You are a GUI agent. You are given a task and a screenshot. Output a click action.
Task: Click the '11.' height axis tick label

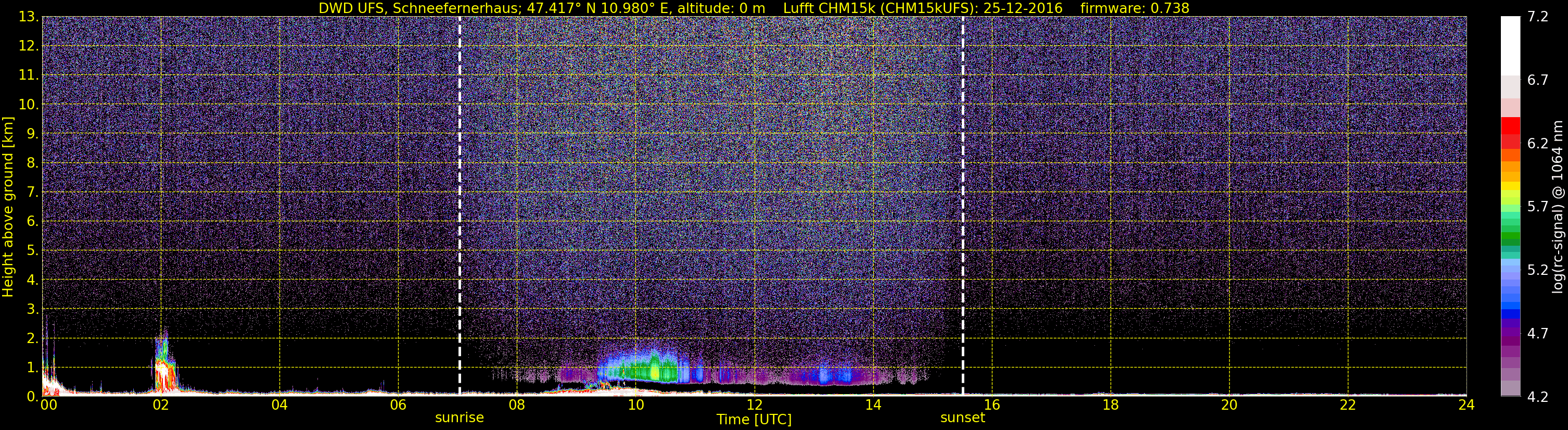tap(29, 75)
